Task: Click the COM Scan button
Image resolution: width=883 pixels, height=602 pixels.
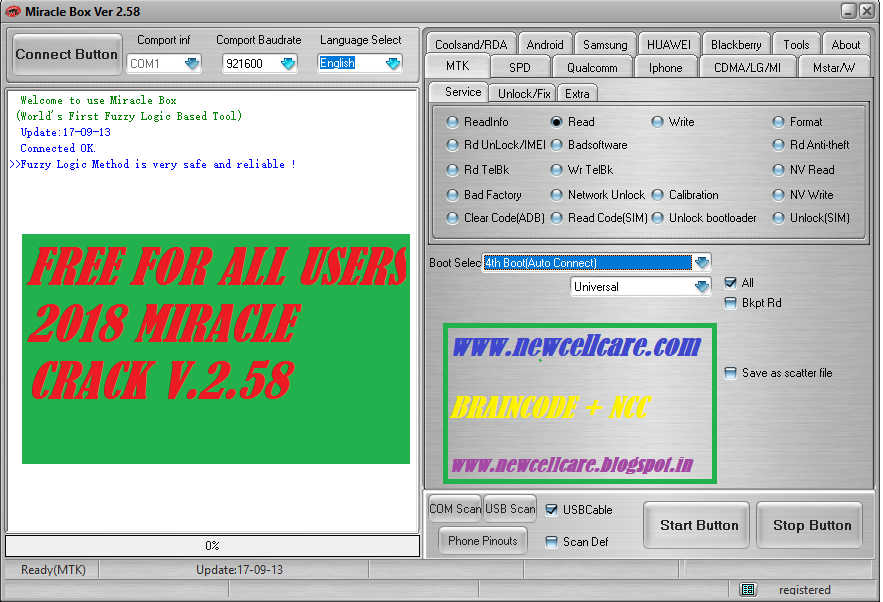Action: click(455, 509)
